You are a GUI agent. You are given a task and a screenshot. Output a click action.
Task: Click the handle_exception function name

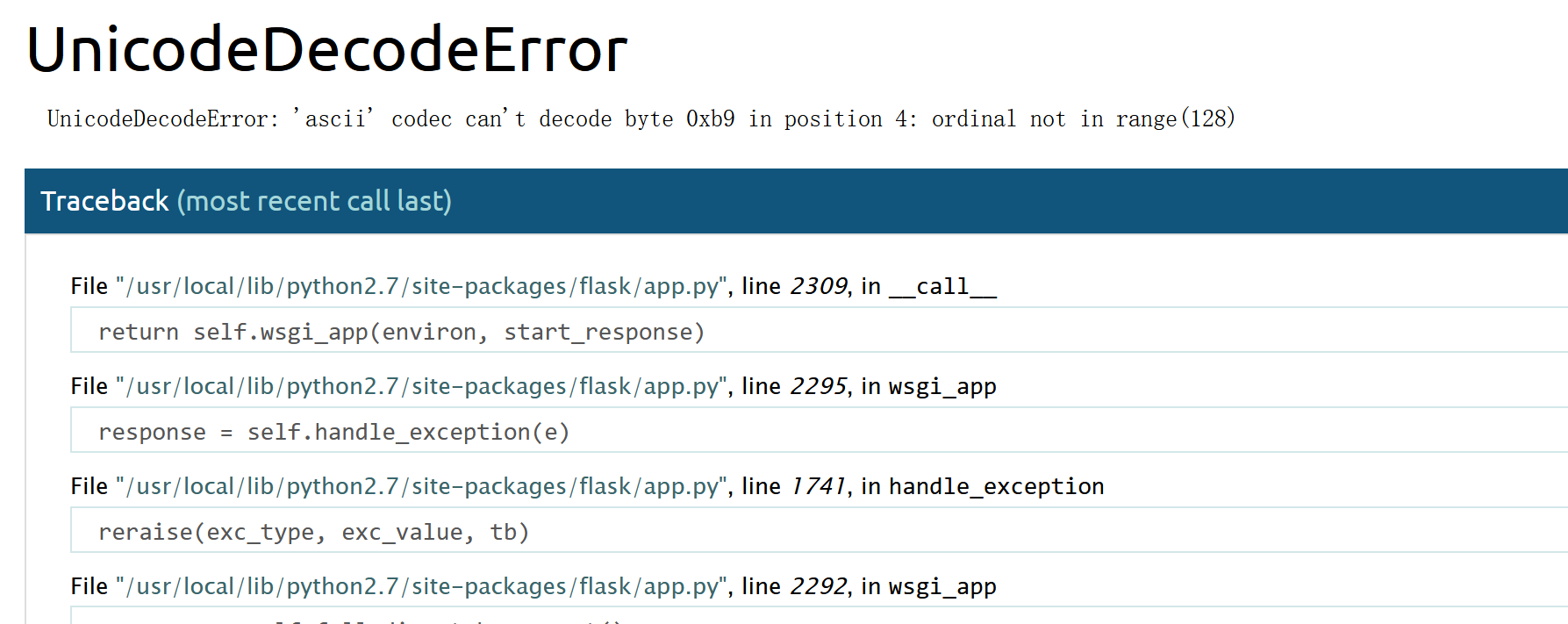996,487
